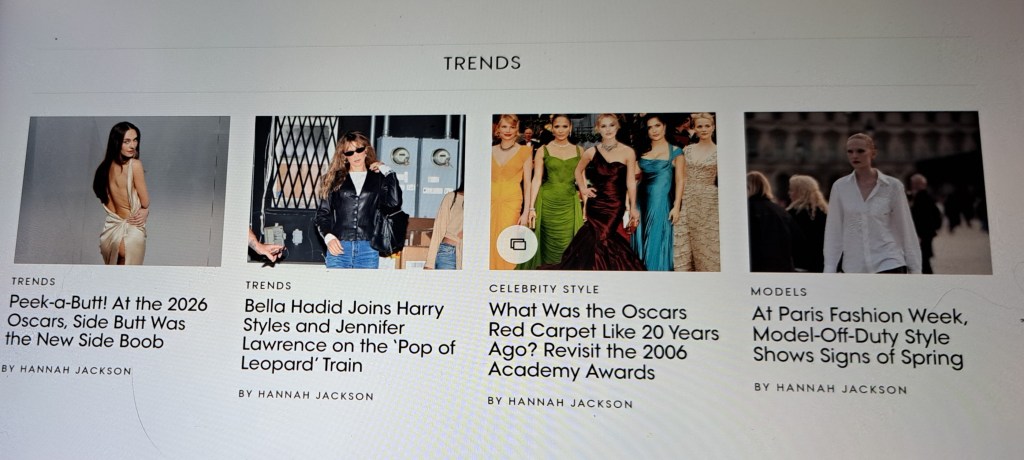Open the Peek-a-Butt 2026 Oscars article headline
The width and height of the screenshot is (1024, 460).
(x=106, y=322)
